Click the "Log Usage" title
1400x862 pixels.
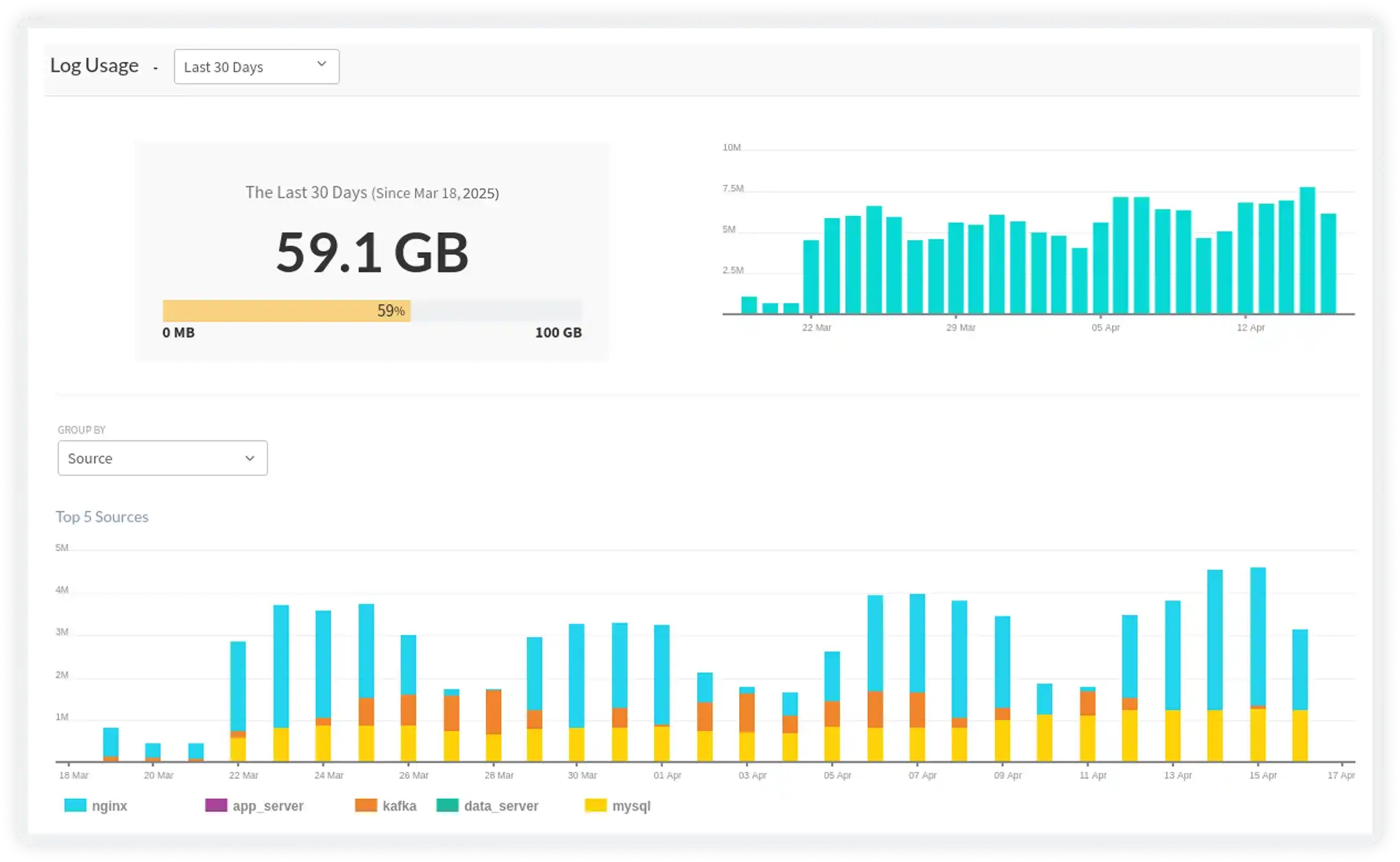tap(94, 64)
